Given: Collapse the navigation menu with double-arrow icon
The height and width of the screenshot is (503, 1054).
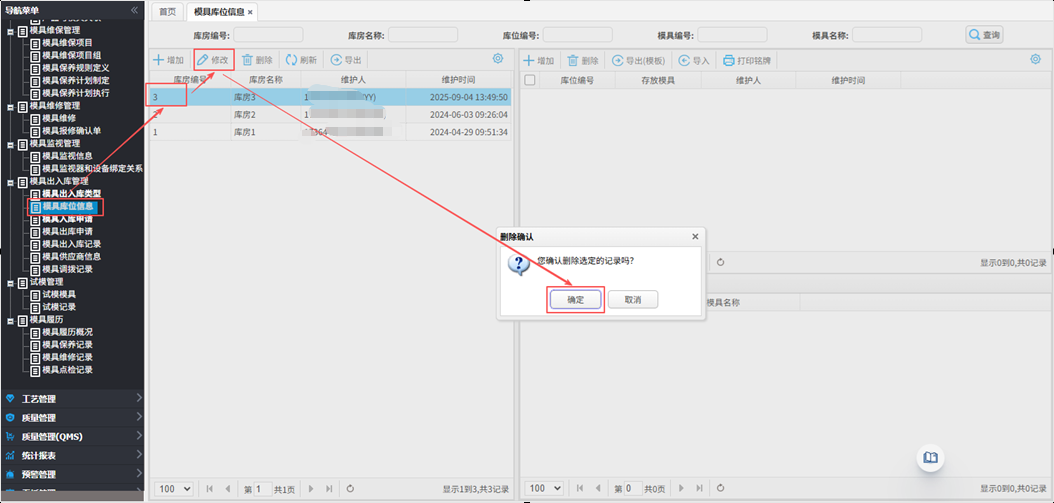Looking at the screenshot, I should [135, 10].
